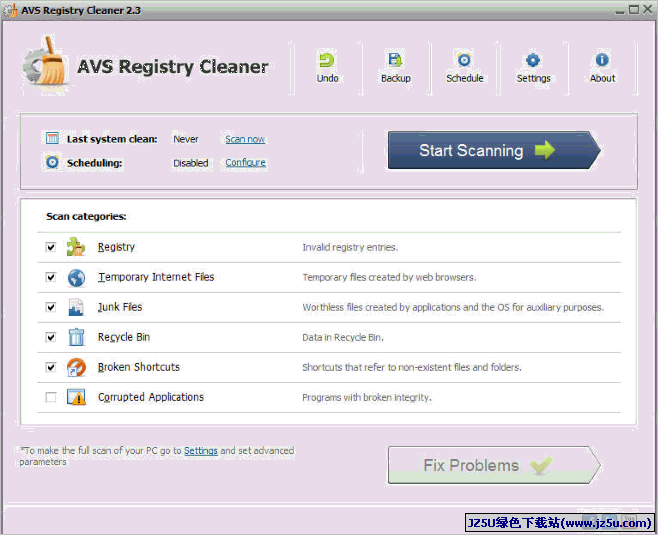The image size is (658, 535).
Task: Select the Junk Files label
Action: pyautogui.click(x=120, y=307)
